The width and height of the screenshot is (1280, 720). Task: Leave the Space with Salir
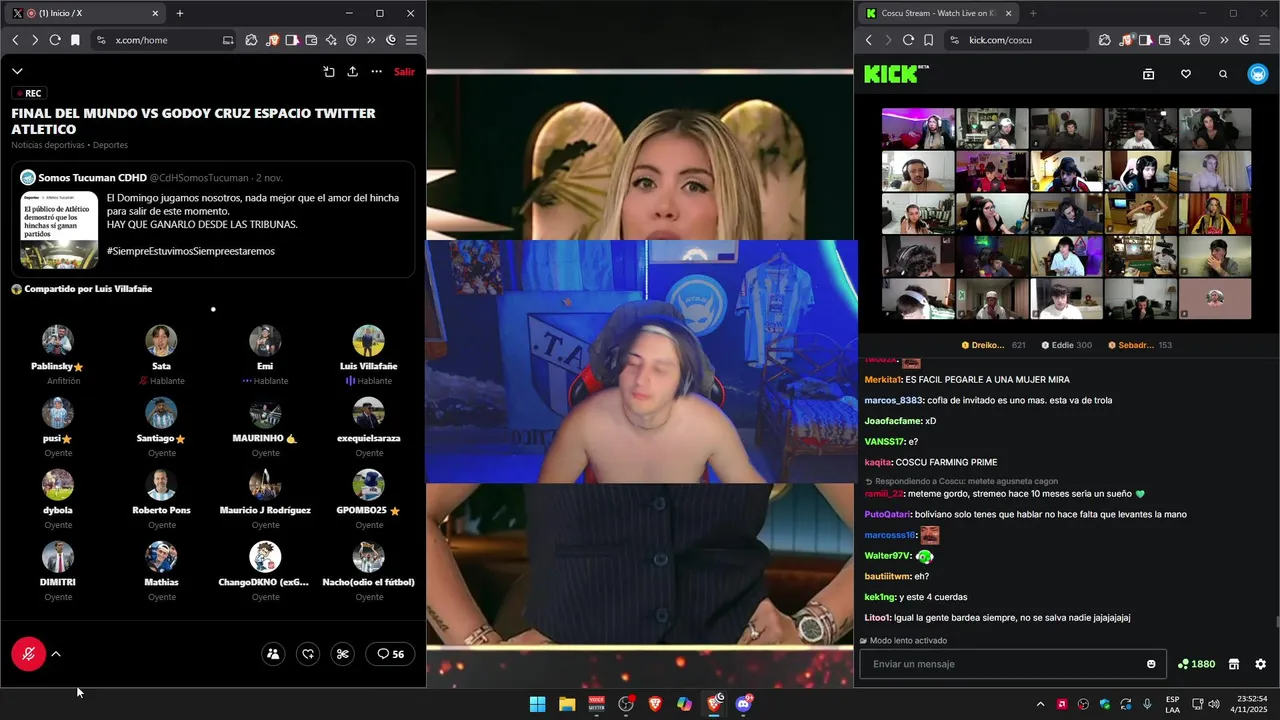(404, 72)
